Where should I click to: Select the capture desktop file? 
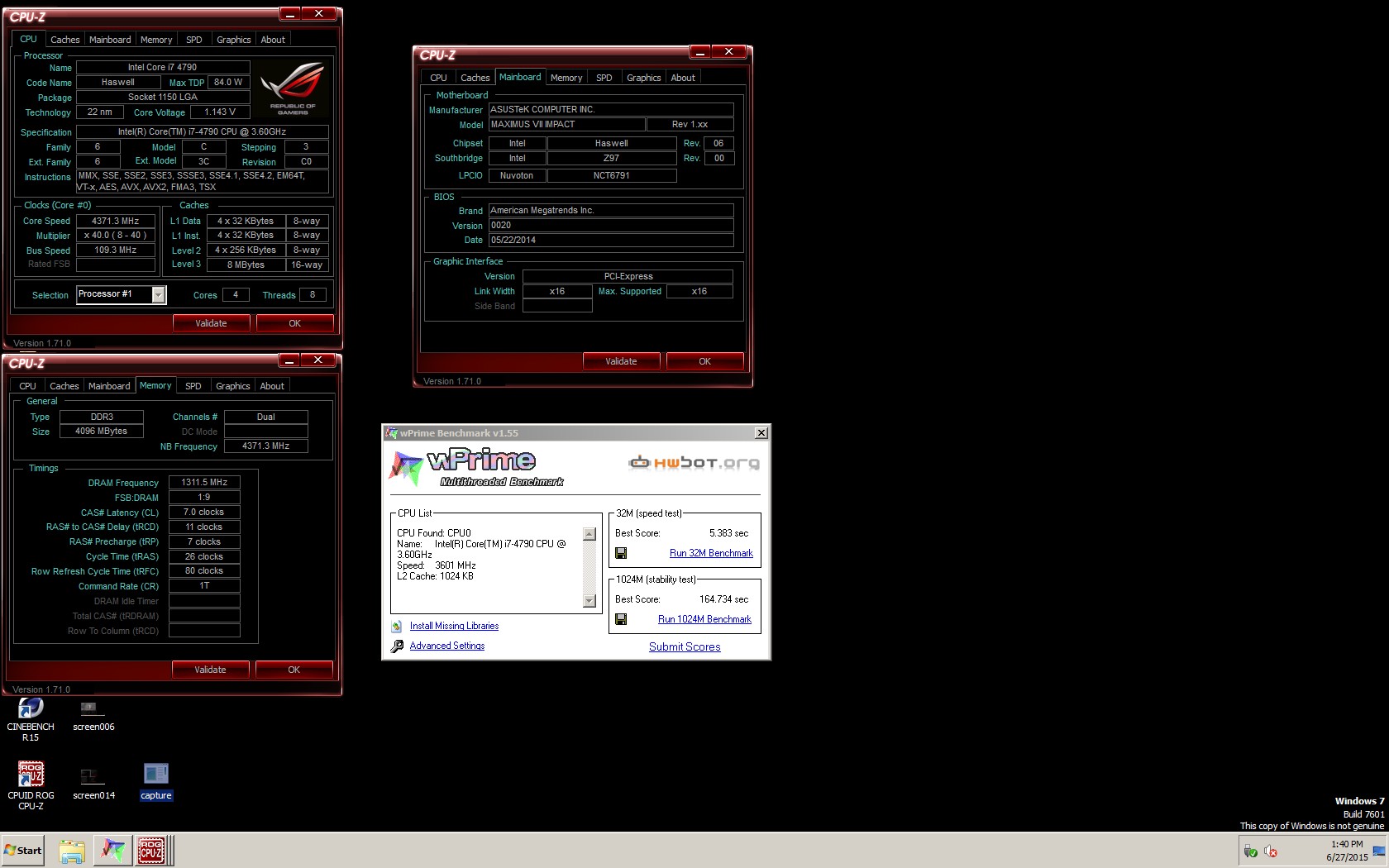(155, 782)
